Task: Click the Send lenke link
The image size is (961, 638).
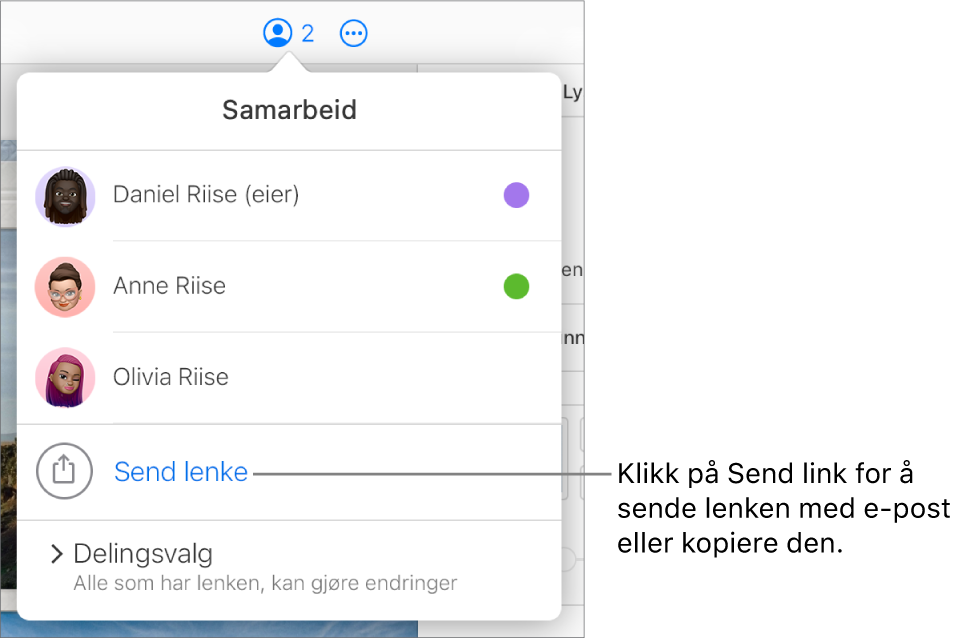Action: tap(180, 471)
